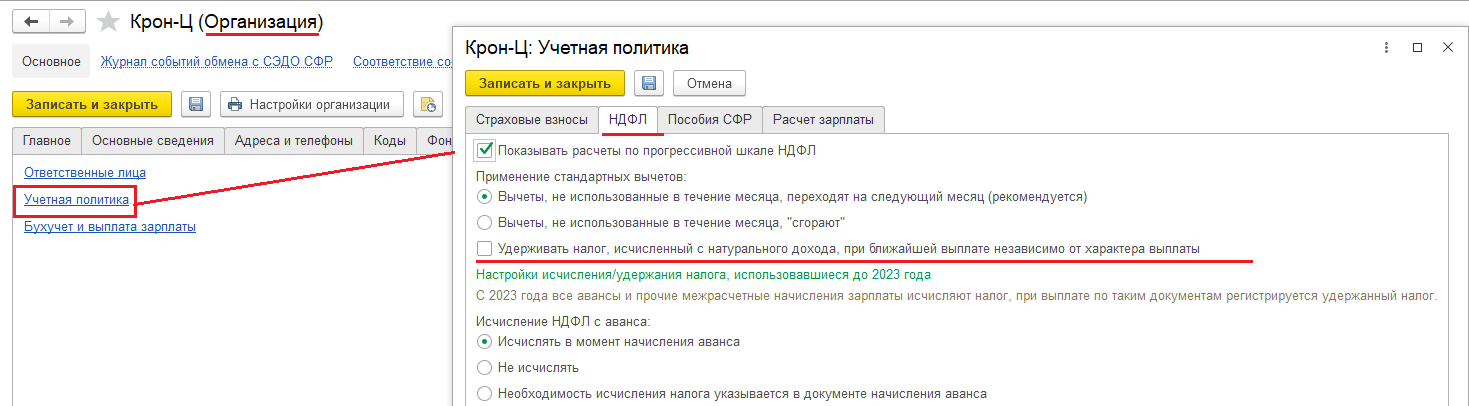Click the document history icon right of Настройки организации
The image size is (1469, 406).
[428, 104]
